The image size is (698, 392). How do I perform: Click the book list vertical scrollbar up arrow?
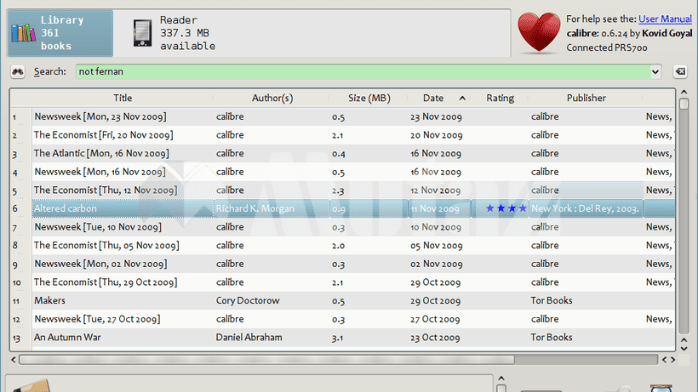[x=684, y=92]
